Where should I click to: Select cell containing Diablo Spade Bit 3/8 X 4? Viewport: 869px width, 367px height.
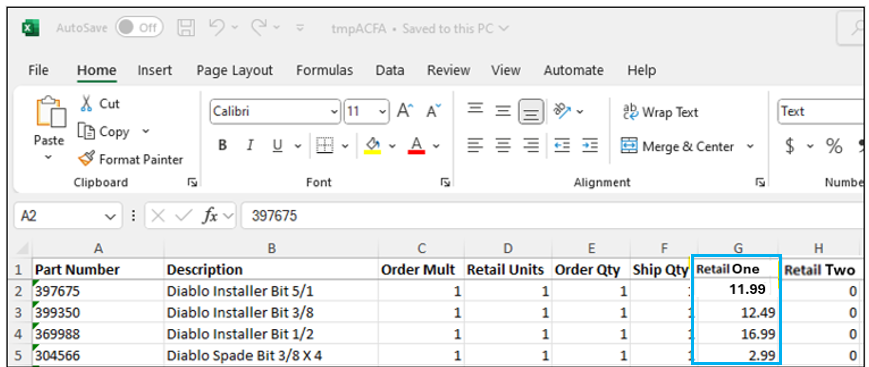(x=271, y=355)
